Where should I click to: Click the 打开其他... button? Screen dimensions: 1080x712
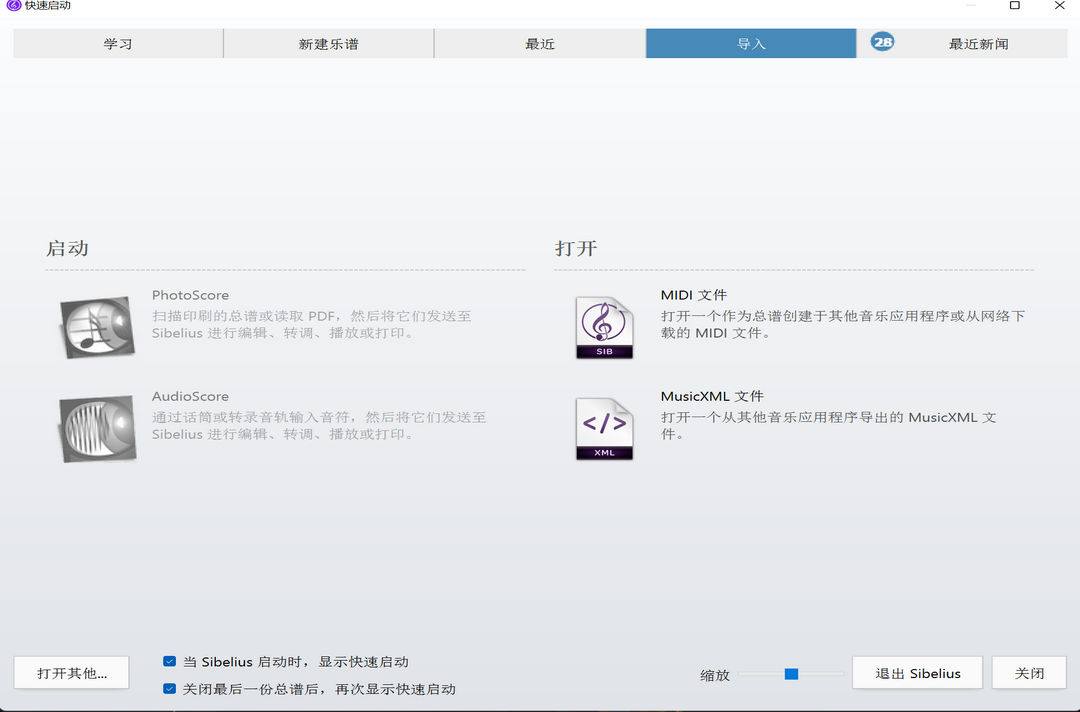click(x=72, y=673)
